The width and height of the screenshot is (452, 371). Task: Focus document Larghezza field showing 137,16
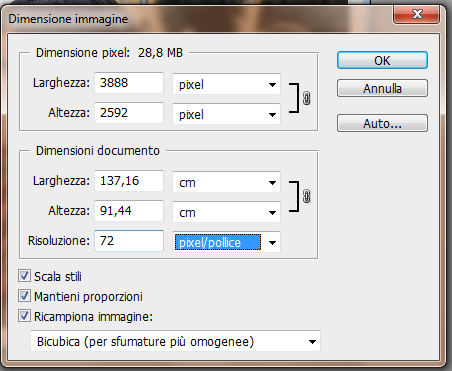(129, 181)
